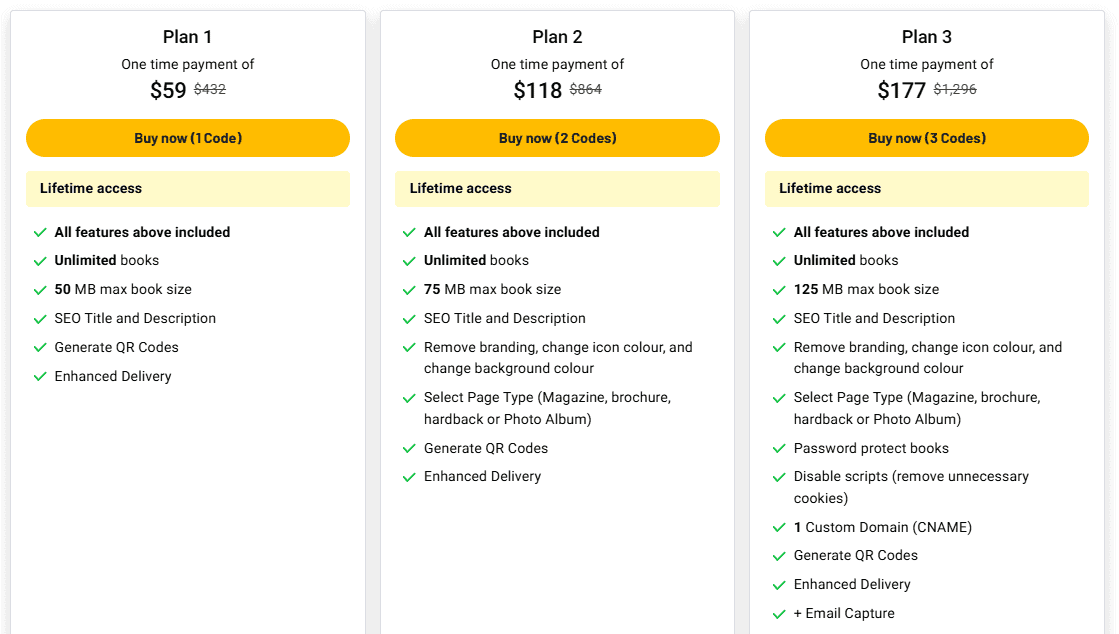Click checkmark next to 125 MB max book size

tap(779, 290)
